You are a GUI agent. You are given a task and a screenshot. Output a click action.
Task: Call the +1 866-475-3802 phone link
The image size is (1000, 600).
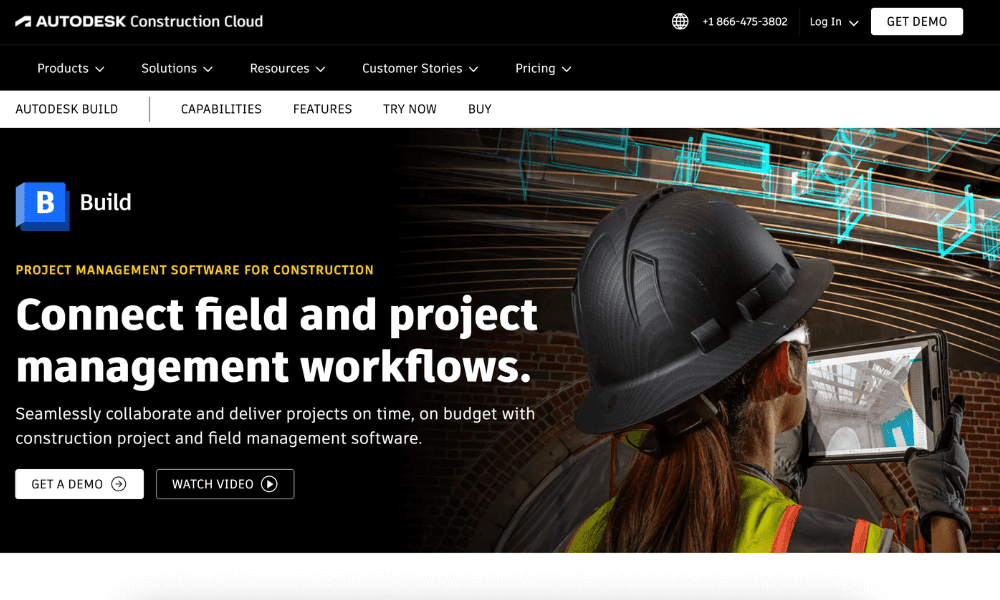[x=744, y=22]
